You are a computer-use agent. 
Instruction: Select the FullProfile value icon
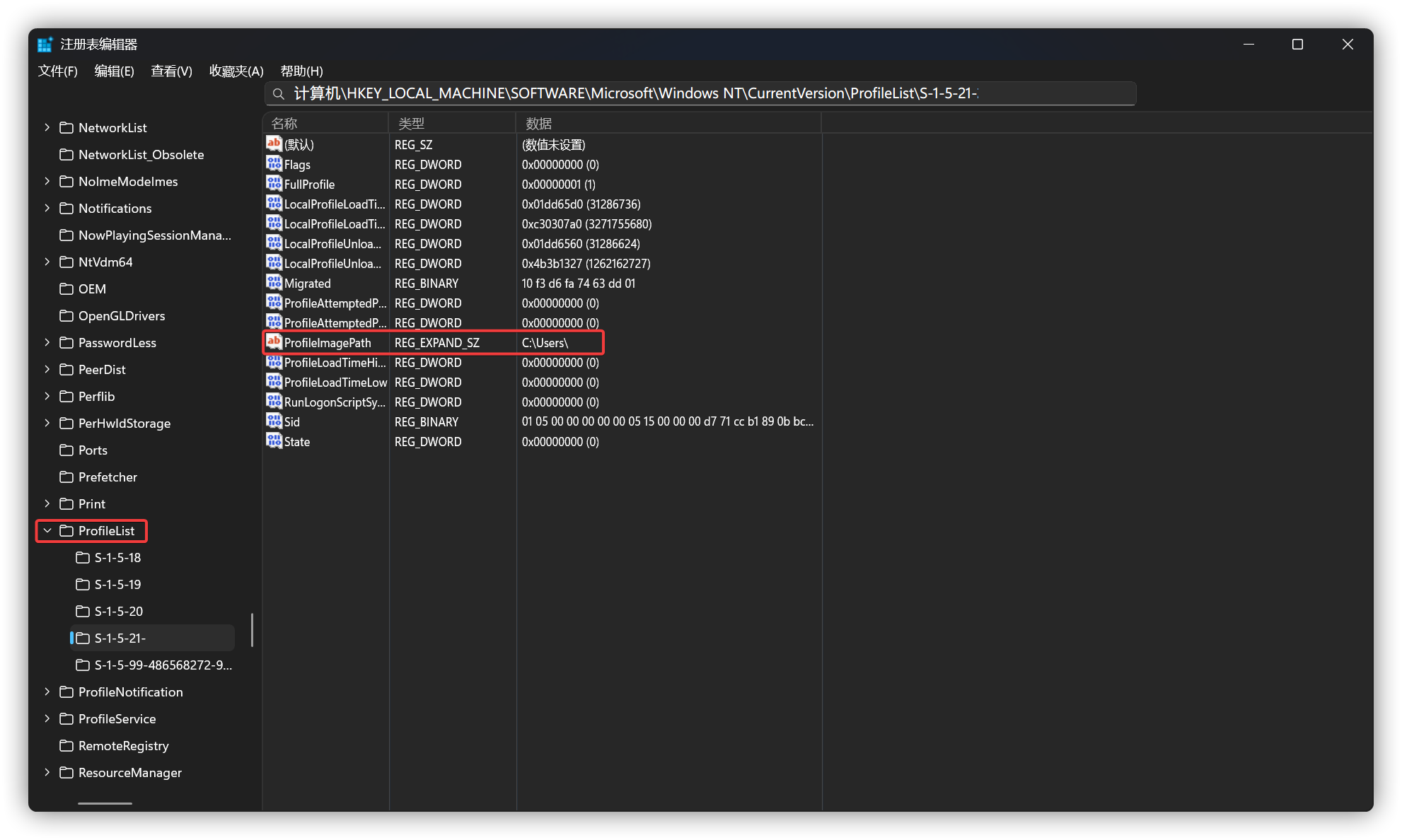pyautogui.click(x=274, y=183)
